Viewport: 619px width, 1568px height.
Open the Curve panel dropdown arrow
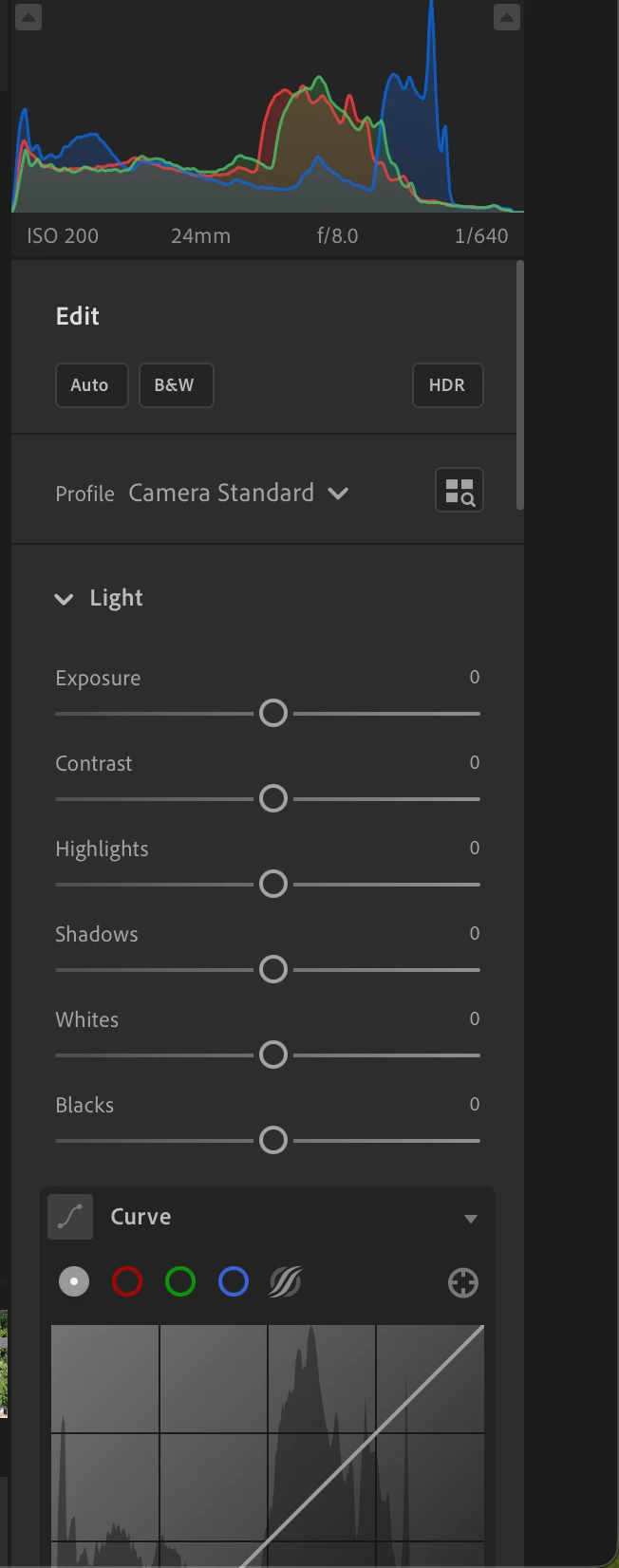(471, 1219)
